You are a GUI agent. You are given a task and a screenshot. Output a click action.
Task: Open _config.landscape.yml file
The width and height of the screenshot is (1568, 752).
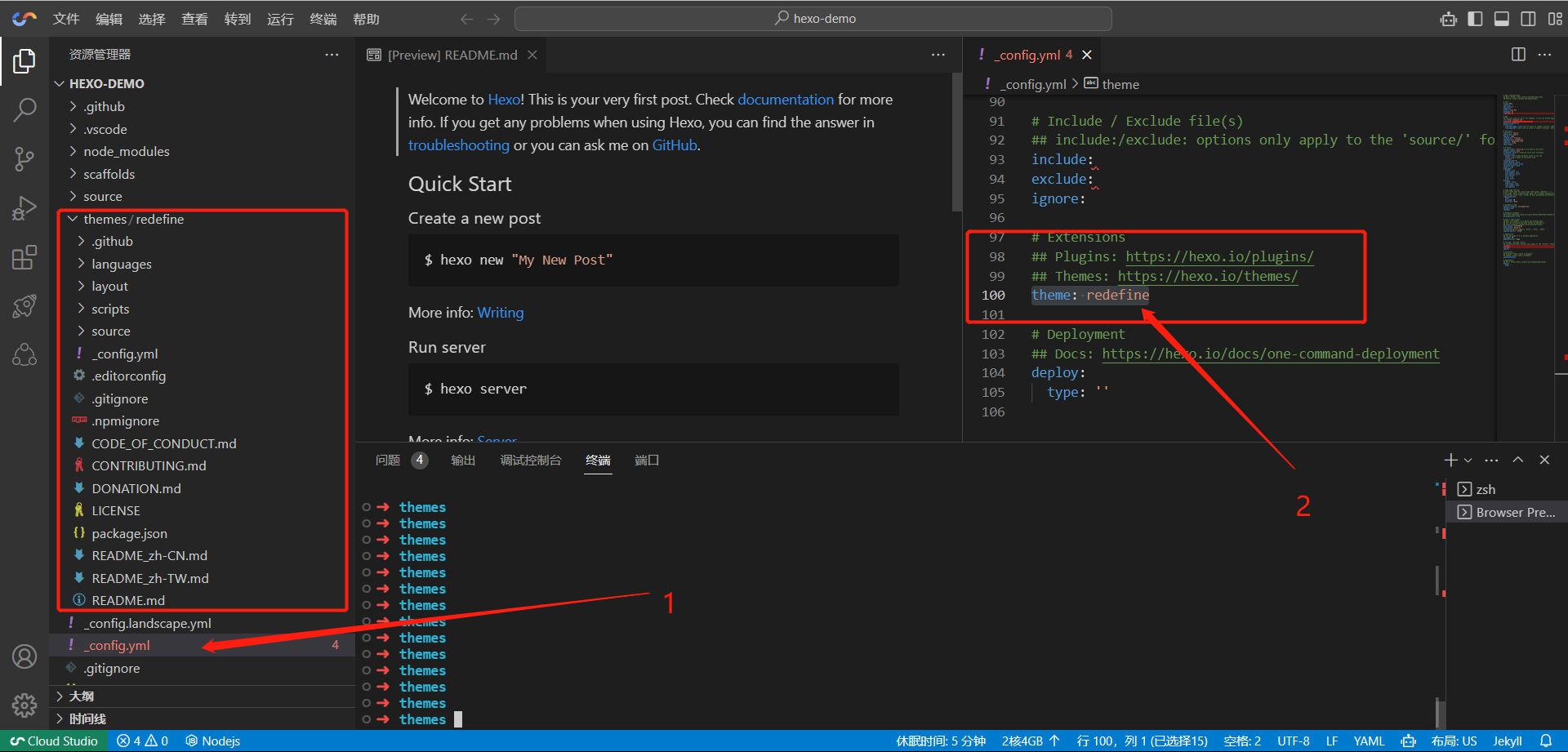point(202,623)
